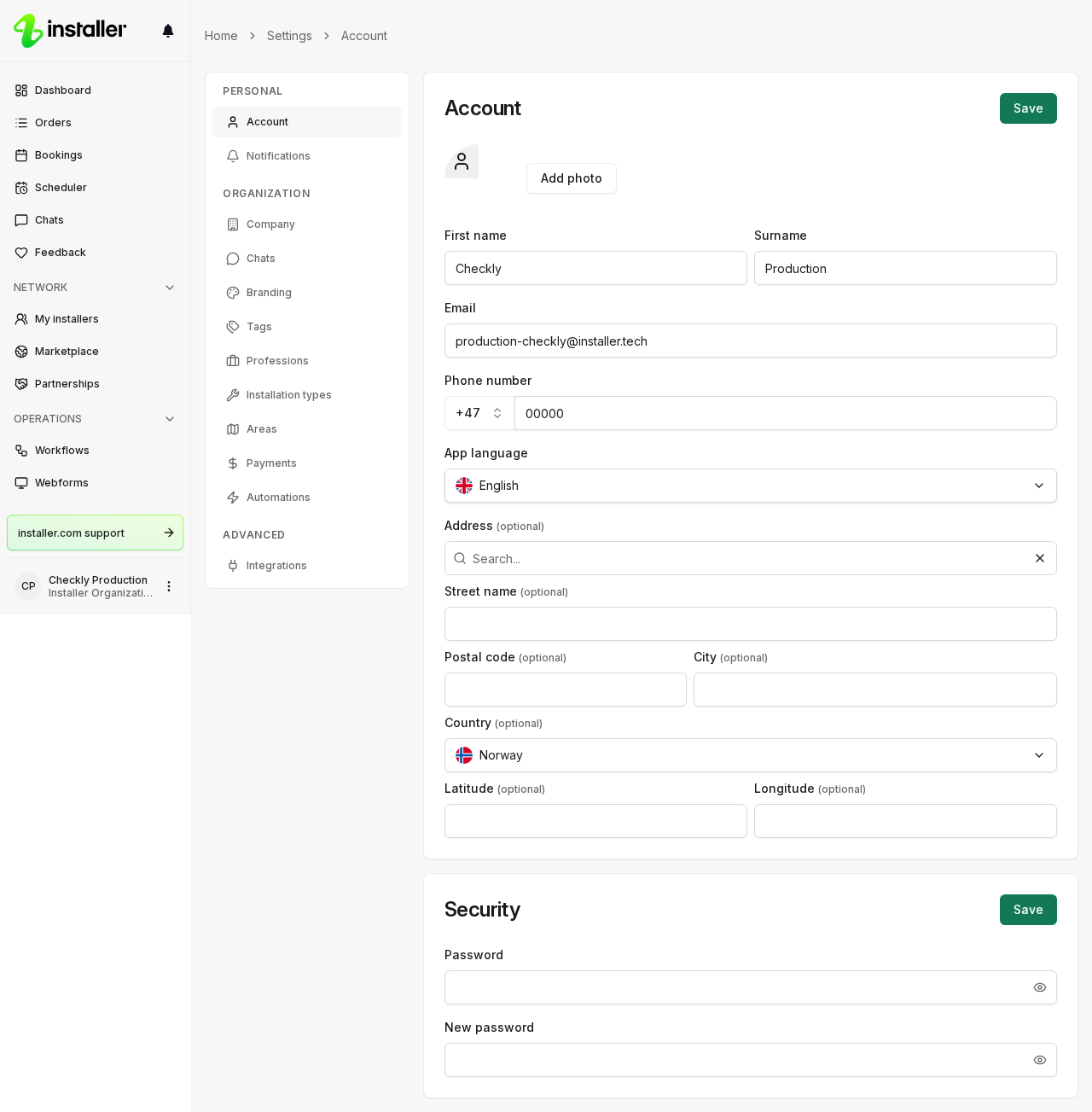1092x1112 pixels.
Task: Open the Scheduler page
Action: (x=95, y=188)
